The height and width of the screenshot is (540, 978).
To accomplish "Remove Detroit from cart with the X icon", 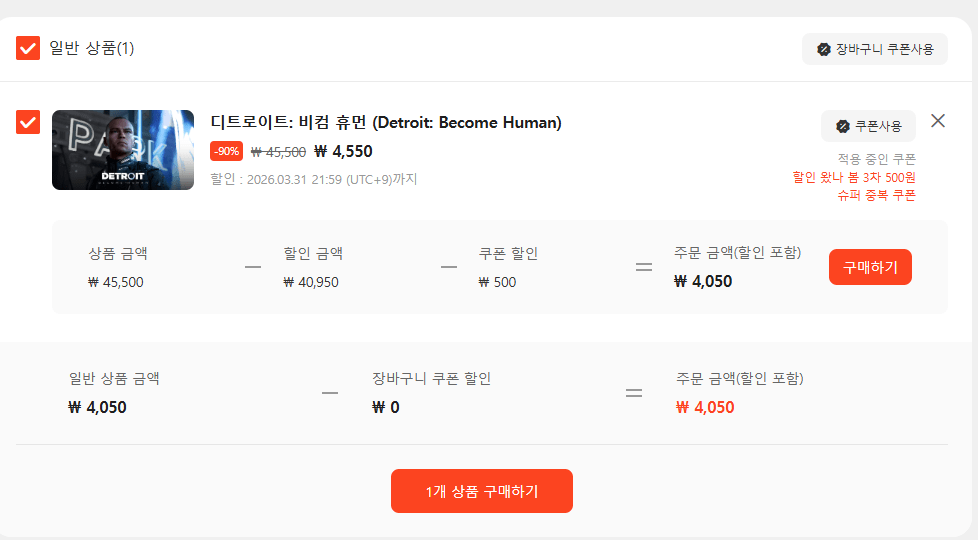I will point(938,121).
